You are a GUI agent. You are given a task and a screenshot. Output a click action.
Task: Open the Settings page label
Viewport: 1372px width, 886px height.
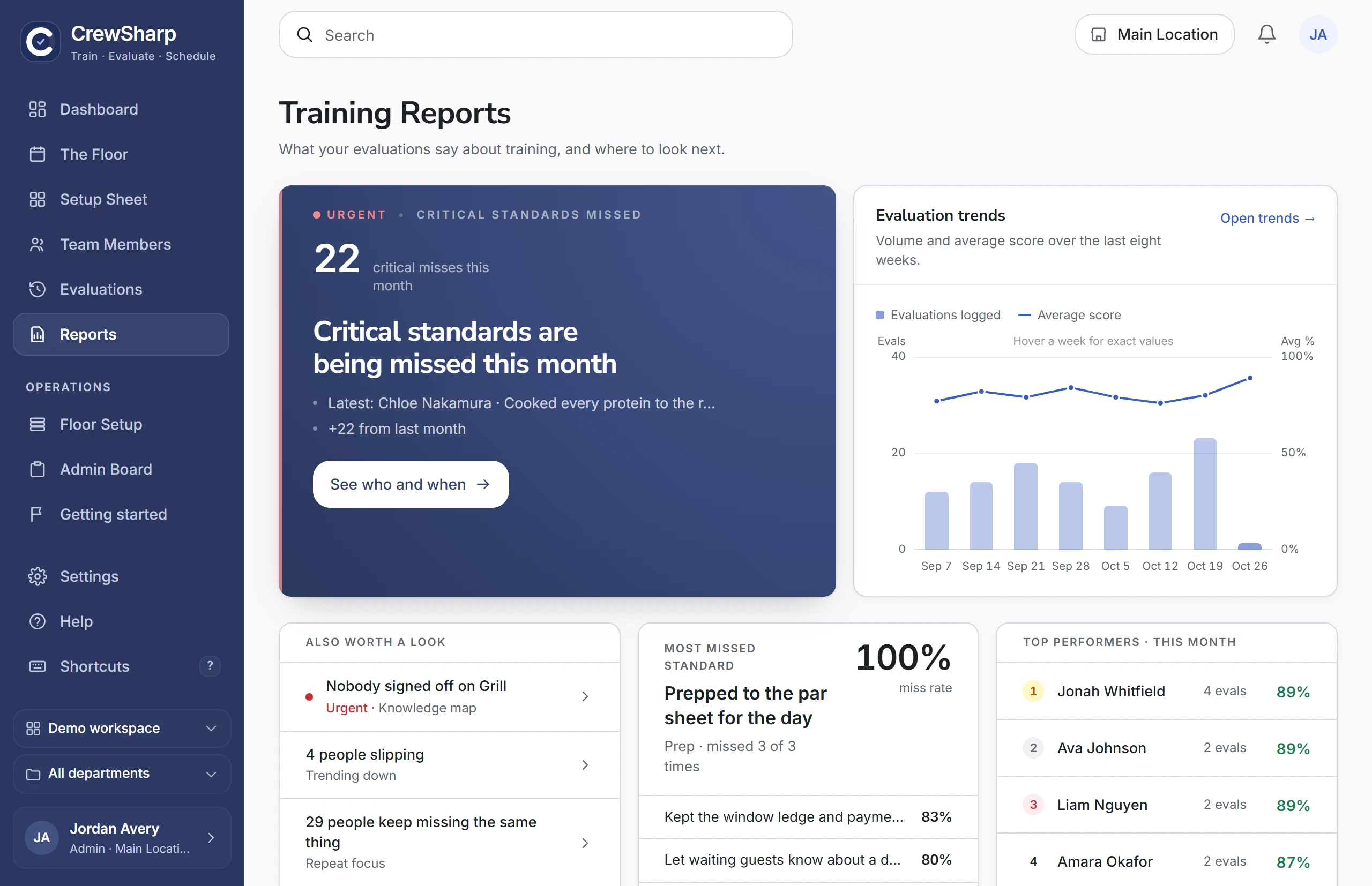[x=89, y=576]
